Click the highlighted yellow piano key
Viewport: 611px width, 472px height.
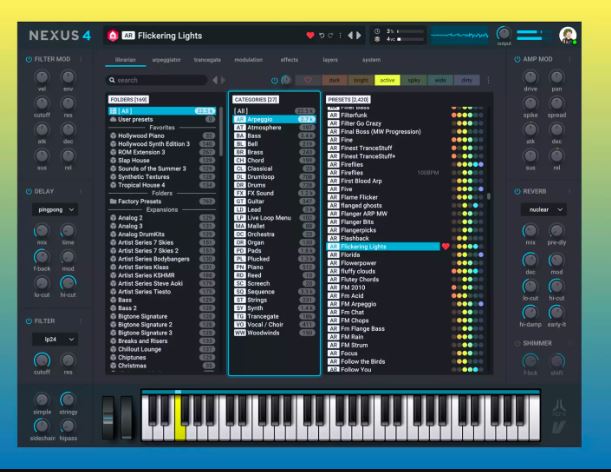click(x=180, y=418)
